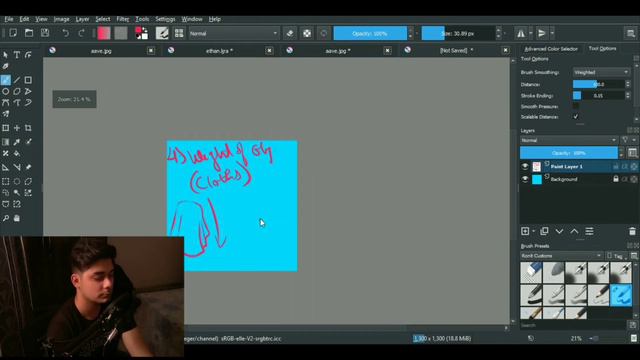Toggle horizontal mirror tool
The image size is (640, 360).
(x=521, y=33)
